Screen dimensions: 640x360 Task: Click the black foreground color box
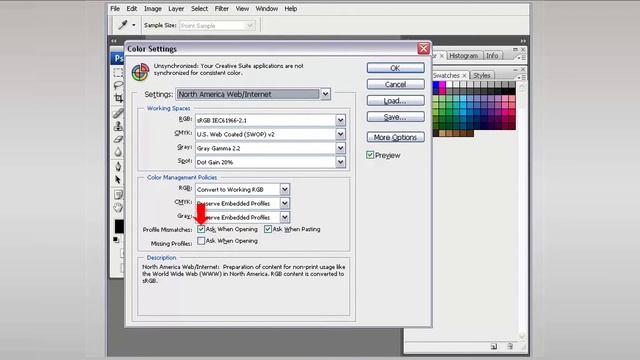(119, 226)
